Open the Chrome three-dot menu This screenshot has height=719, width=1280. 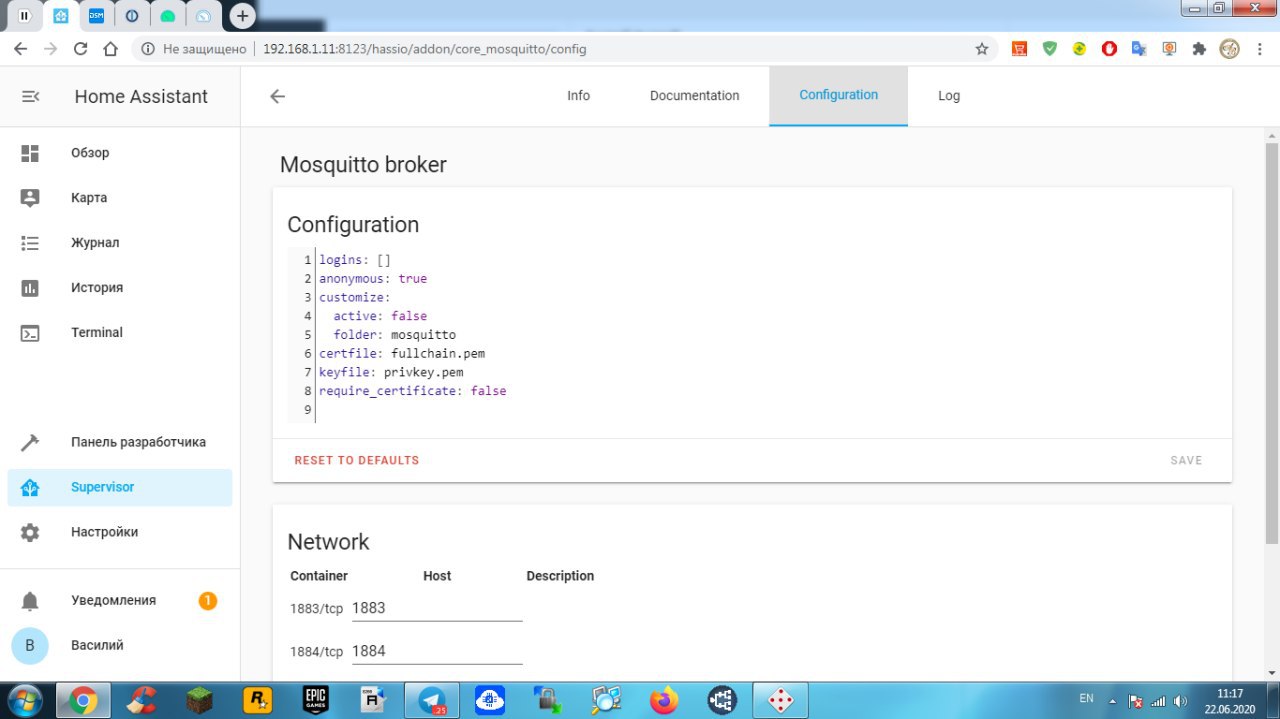point(1261,48)
